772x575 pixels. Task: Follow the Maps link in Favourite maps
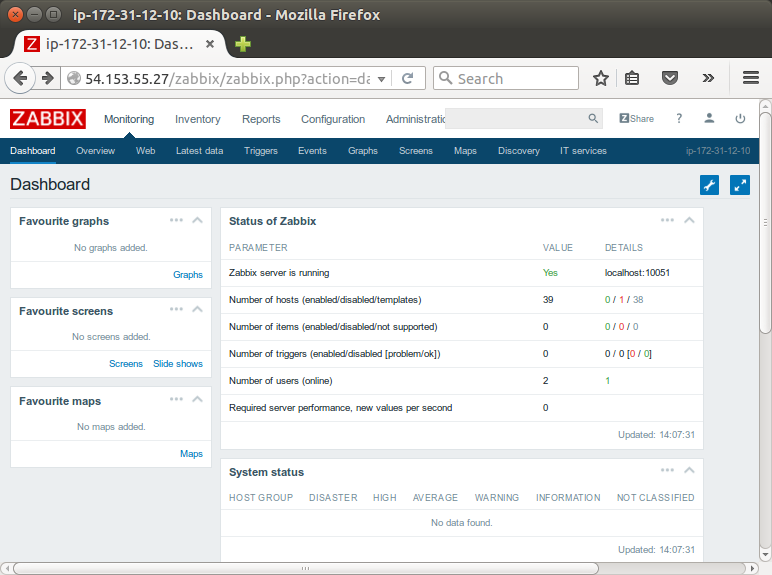pyautogui.click(x=191, y=453)
